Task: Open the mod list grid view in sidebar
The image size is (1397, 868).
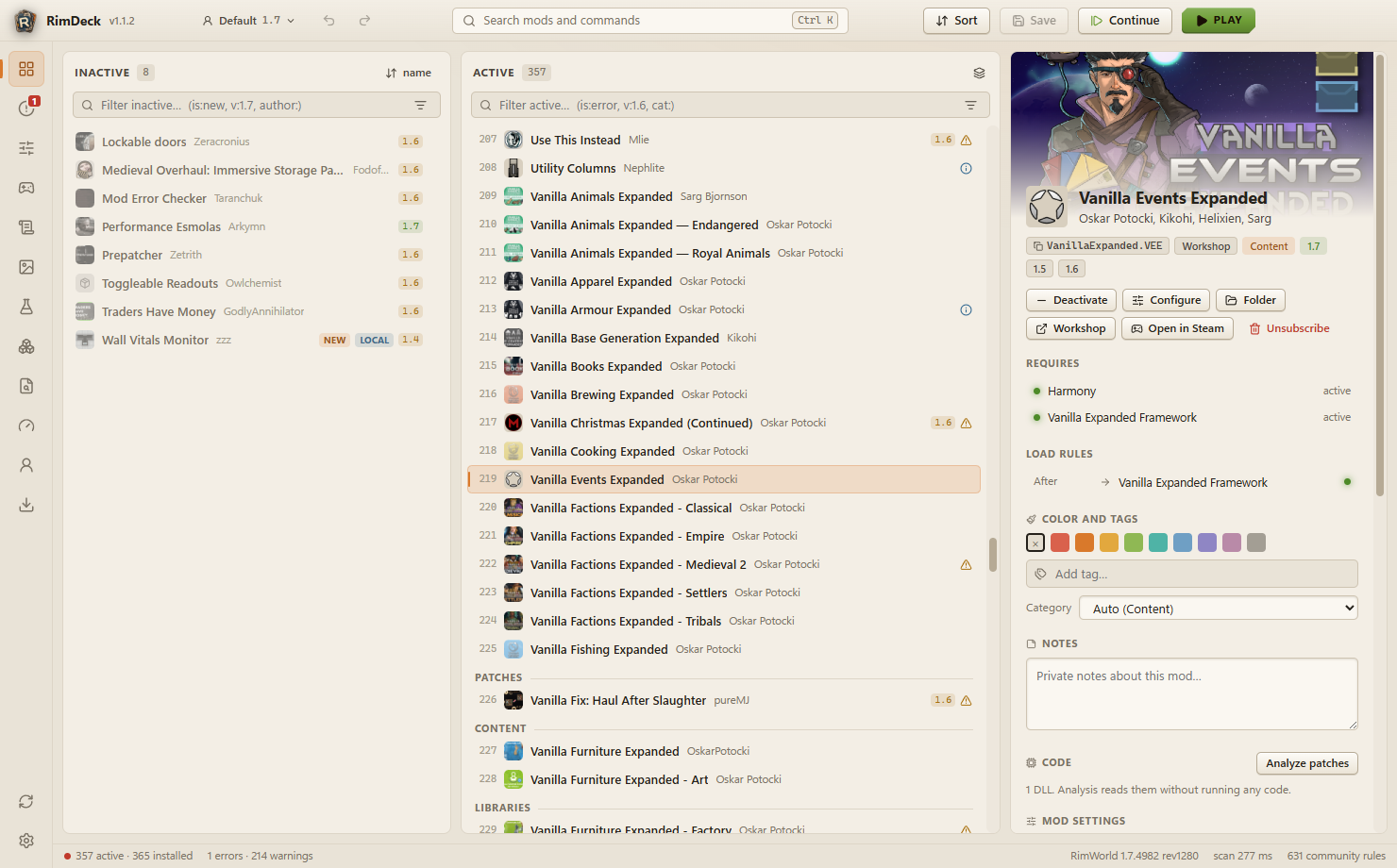Action: [26, 69]
